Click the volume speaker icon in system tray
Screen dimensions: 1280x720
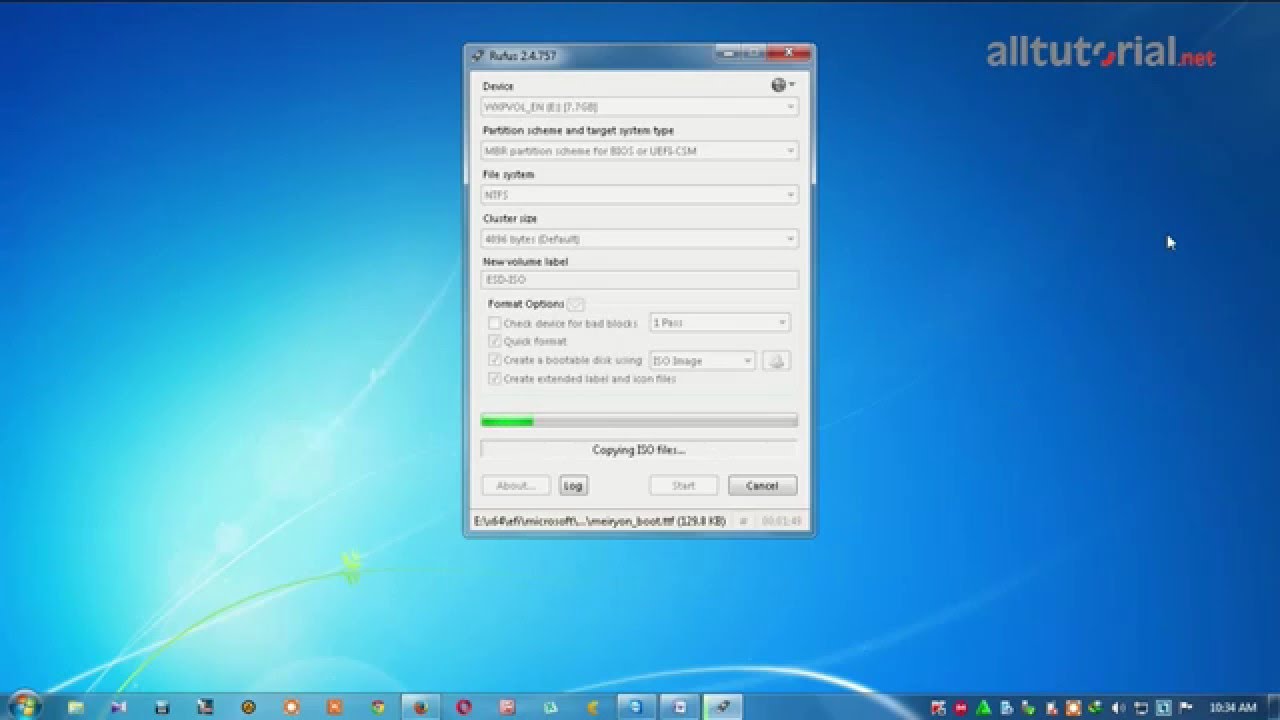(1118, 708)
